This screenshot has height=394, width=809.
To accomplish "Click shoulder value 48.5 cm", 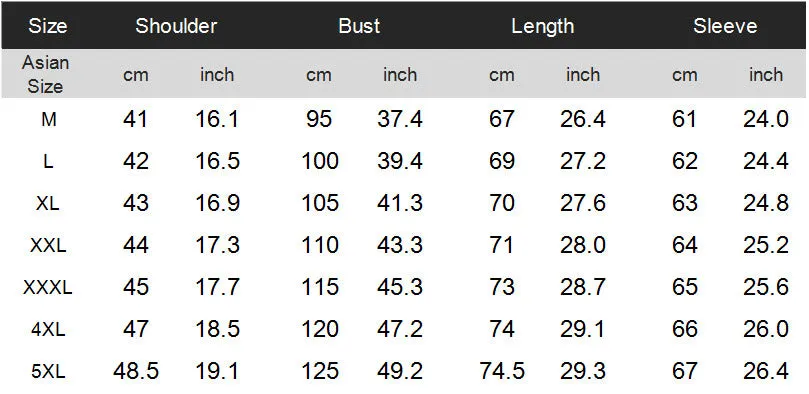I will 136,371.
